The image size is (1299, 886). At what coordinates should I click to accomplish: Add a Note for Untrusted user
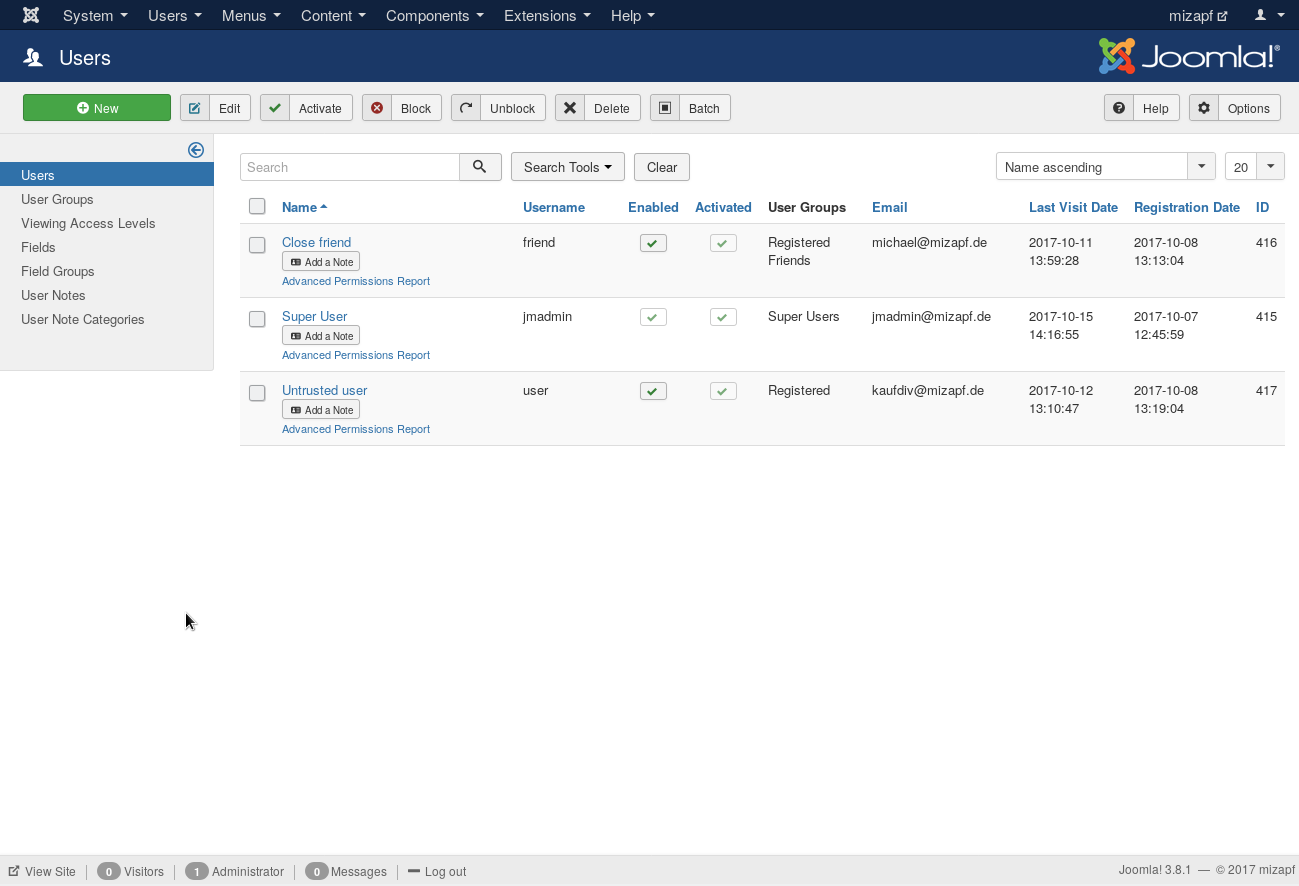(x=321, y=410)
